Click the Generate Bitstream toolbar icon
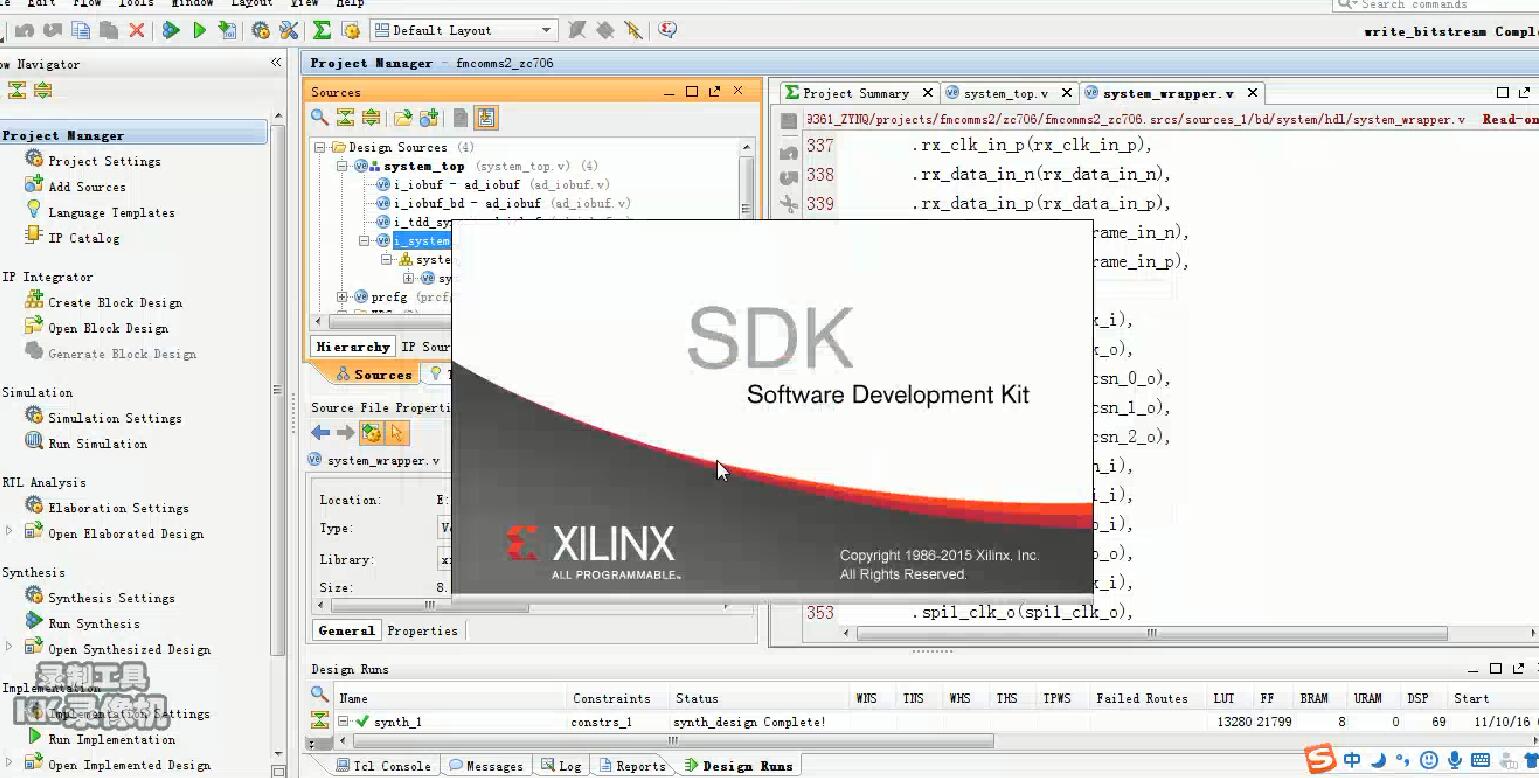Image resolution: width=1539 pixels, height=778 pixels. tap(228, 31)
